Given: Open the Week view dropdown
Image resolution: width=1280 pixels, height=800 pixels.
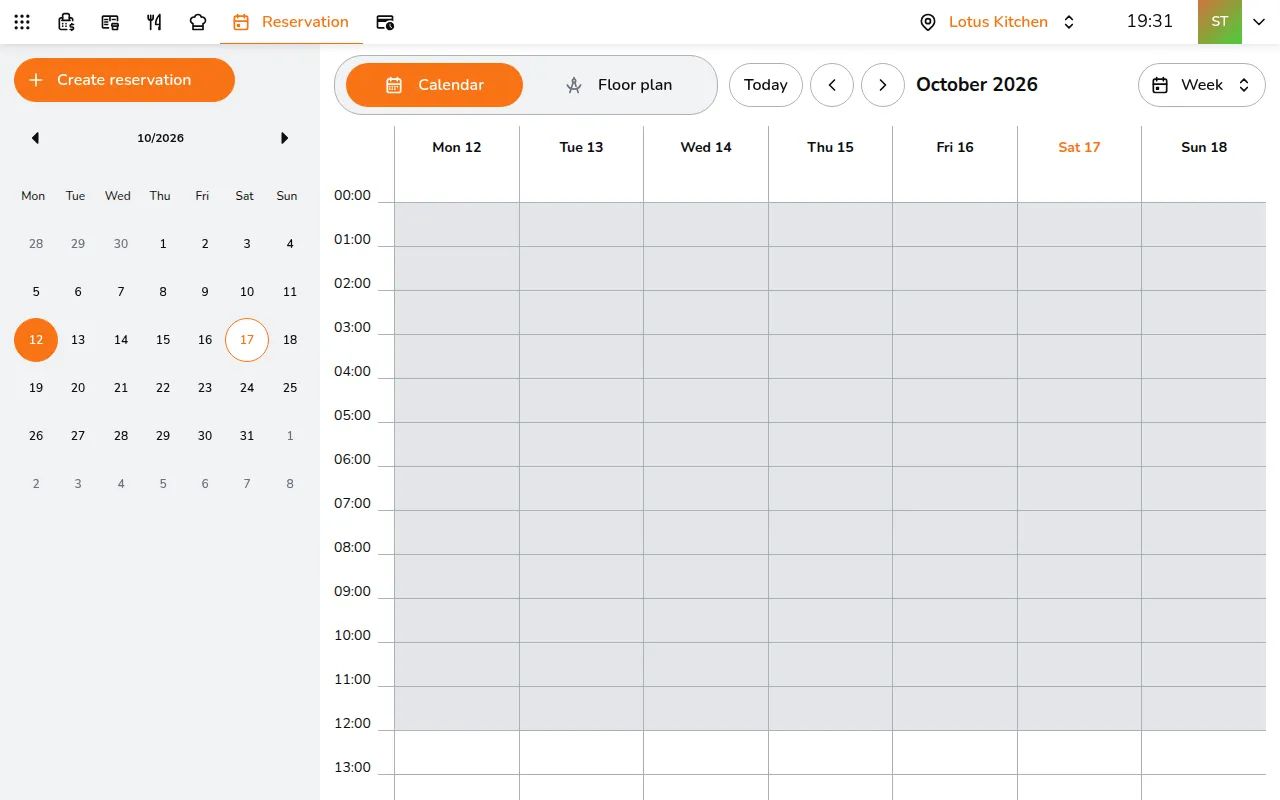Looking at the screenshot, I should (1202, 85).
